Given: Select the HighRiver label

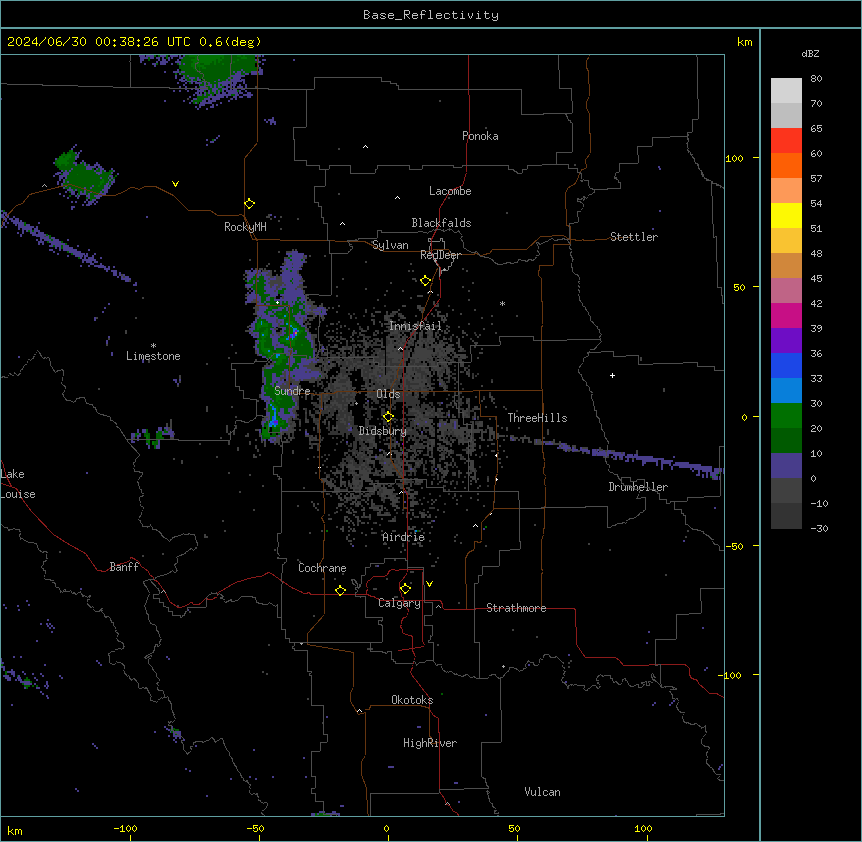Looking at the screenshot, I should click(430, 743).
